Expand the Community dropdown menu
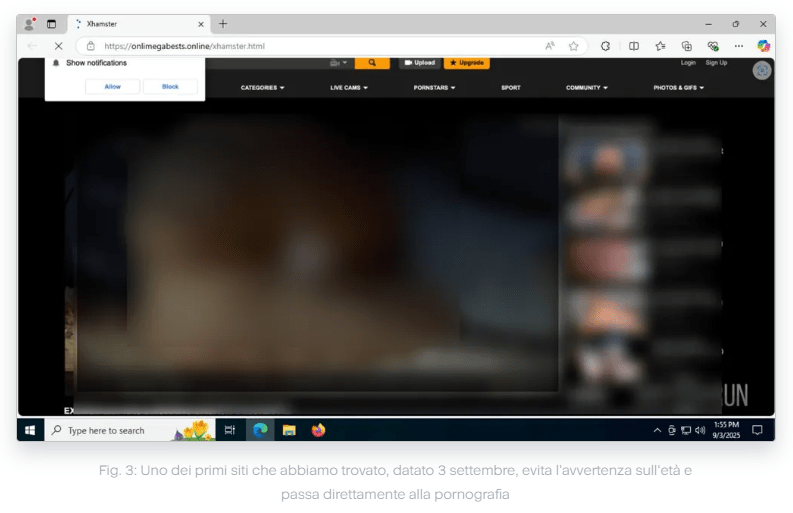793x513 pixels. tap(586, 88)
